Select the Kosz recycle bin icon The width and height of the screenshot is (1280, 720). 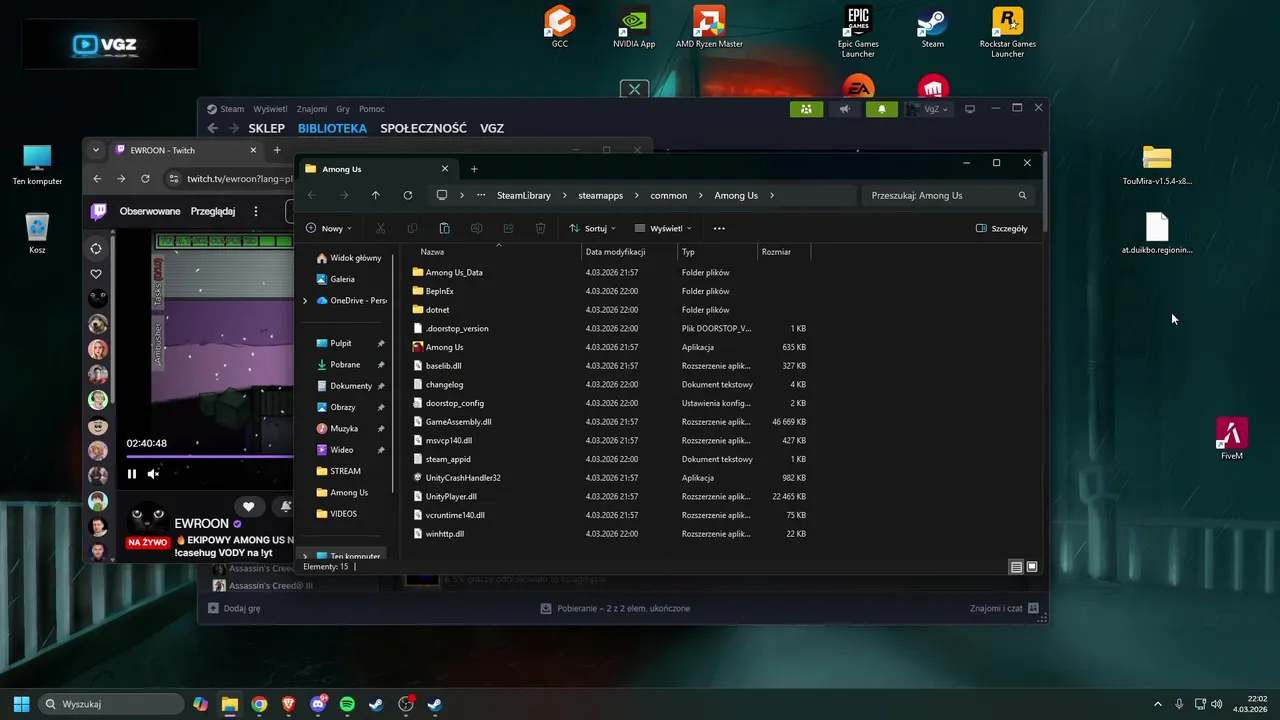coord(37,233)
